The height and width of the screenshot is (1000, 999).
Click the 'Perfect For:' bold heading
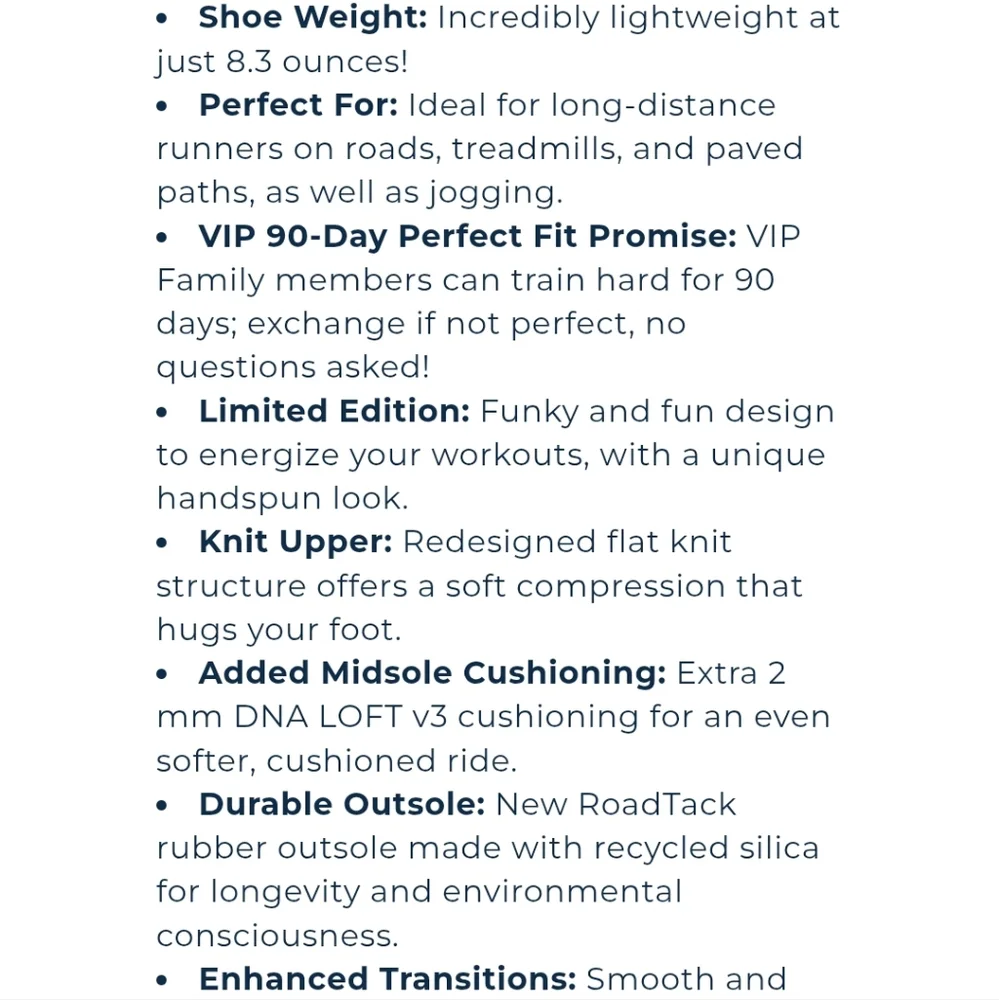(299, 105)
